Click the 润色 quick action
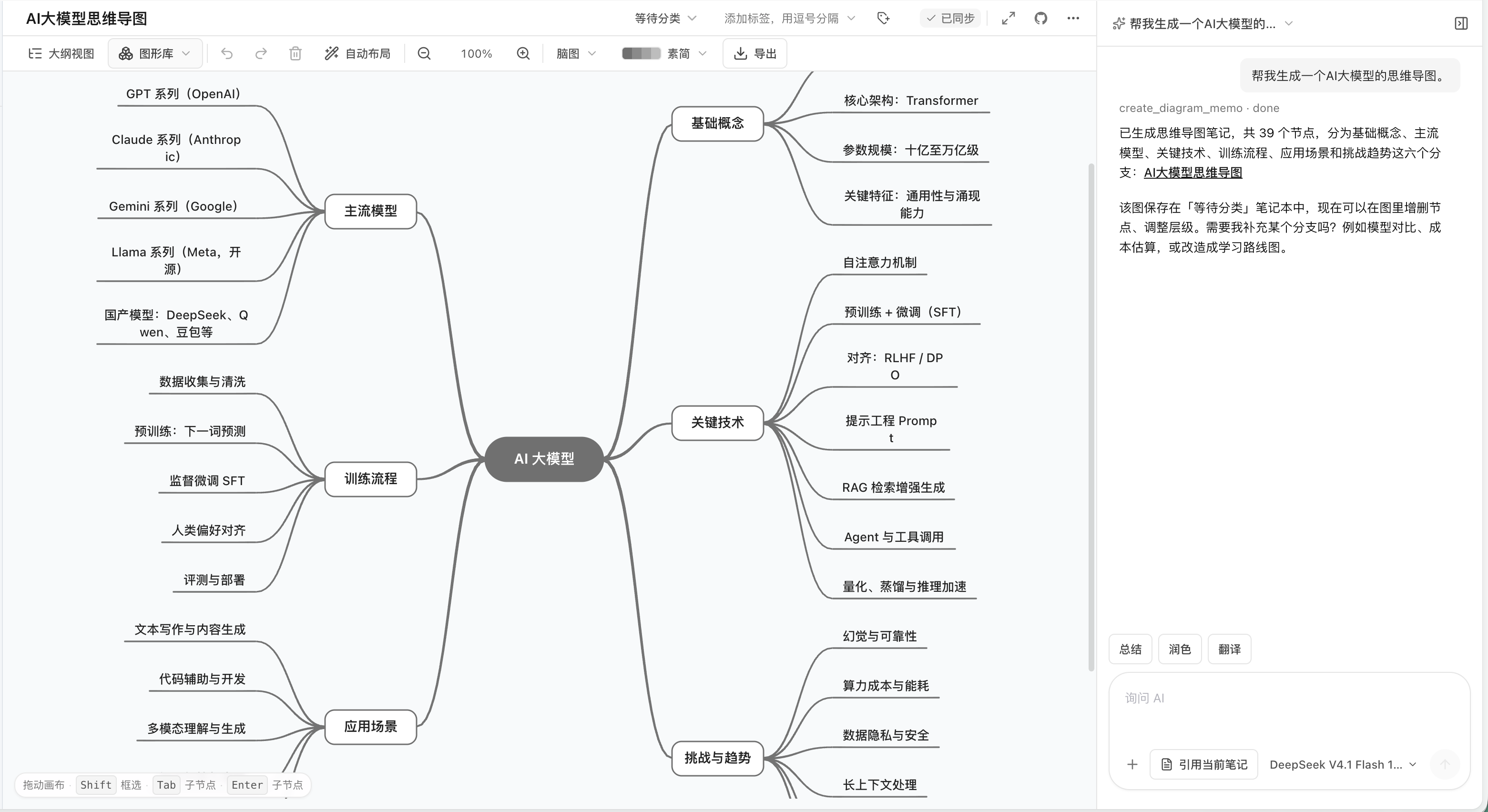Screen dimensions: 1488x812 coord(1180,649)
